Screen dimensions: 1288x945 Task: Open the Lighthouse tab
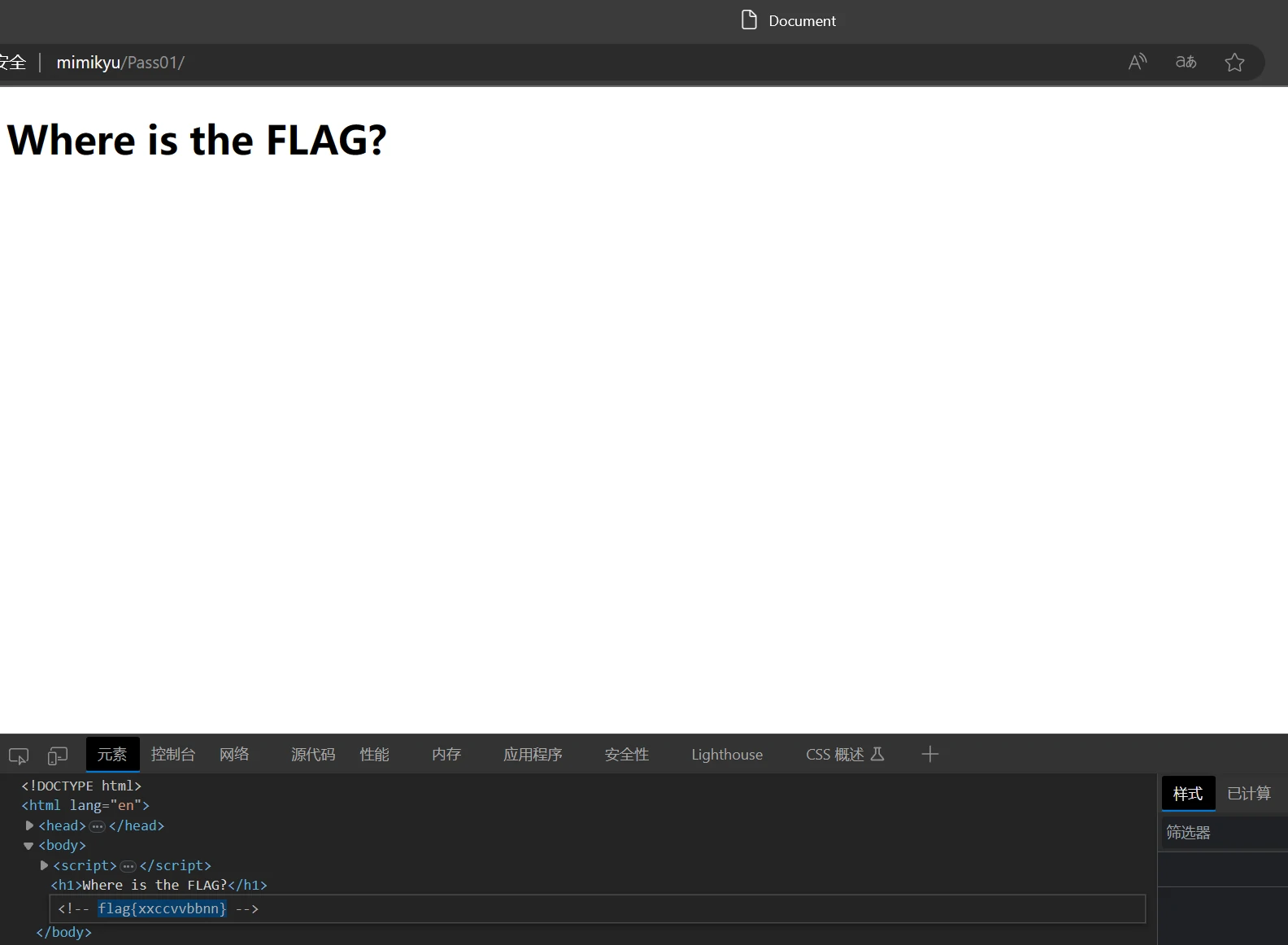point(726,755)
